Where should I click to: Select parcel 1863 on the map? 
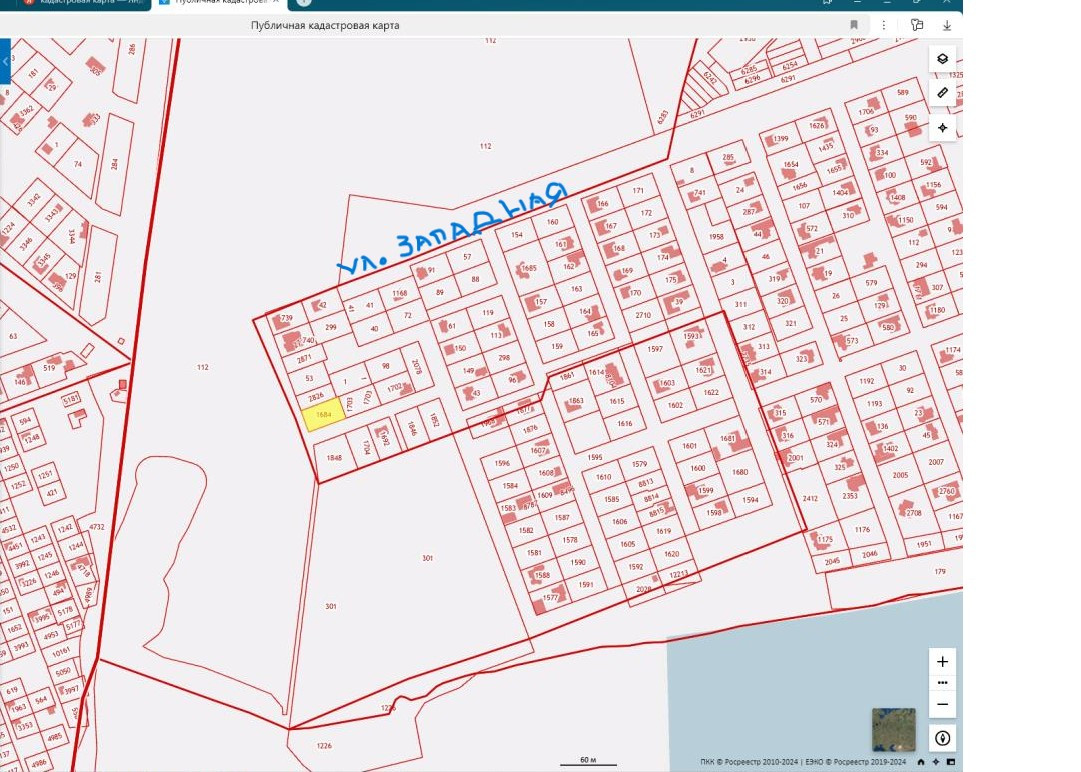(576, 400)
